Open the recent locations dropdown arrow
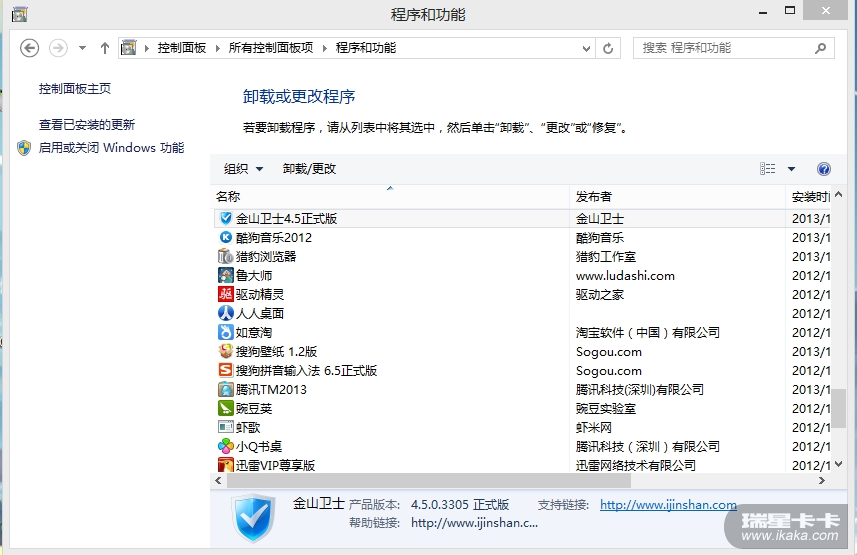857x555 pixels. pyautogui.click(x=82, y=48)
